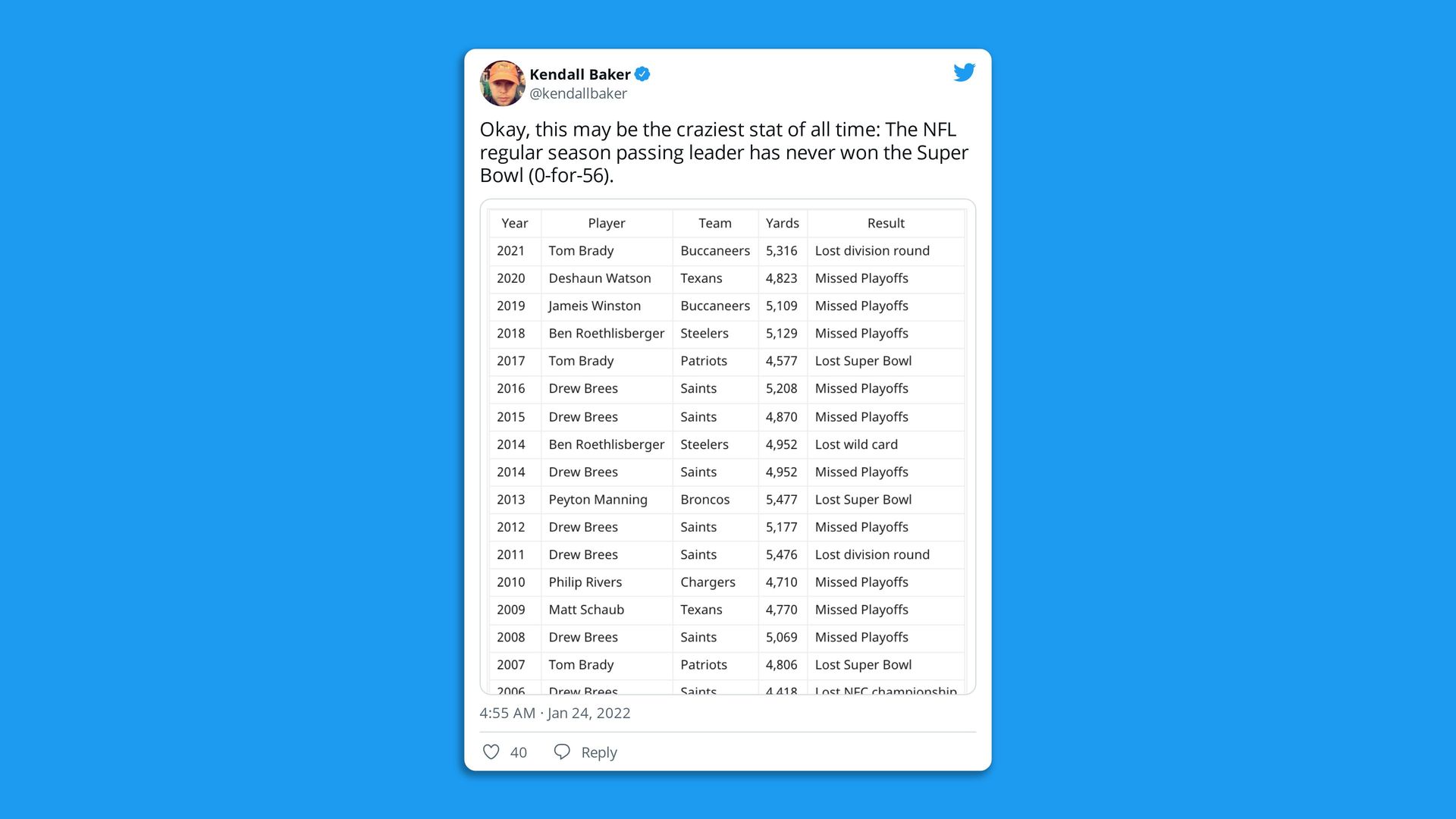Screen dimensions: 1456x819
Task: Select the Peyton Manning player cell
Action: click(x=598, y=500)
